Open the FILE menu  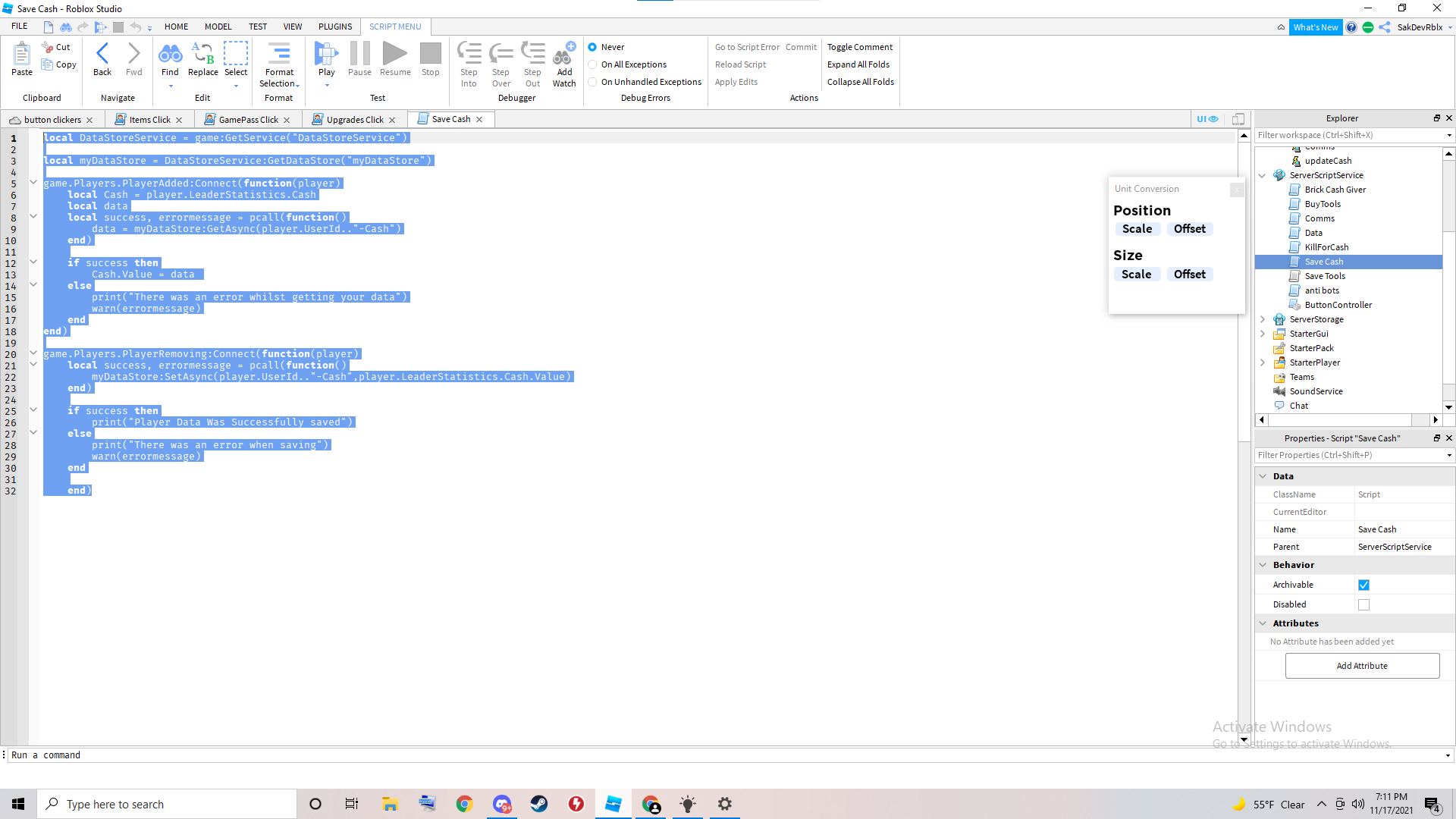20,27
